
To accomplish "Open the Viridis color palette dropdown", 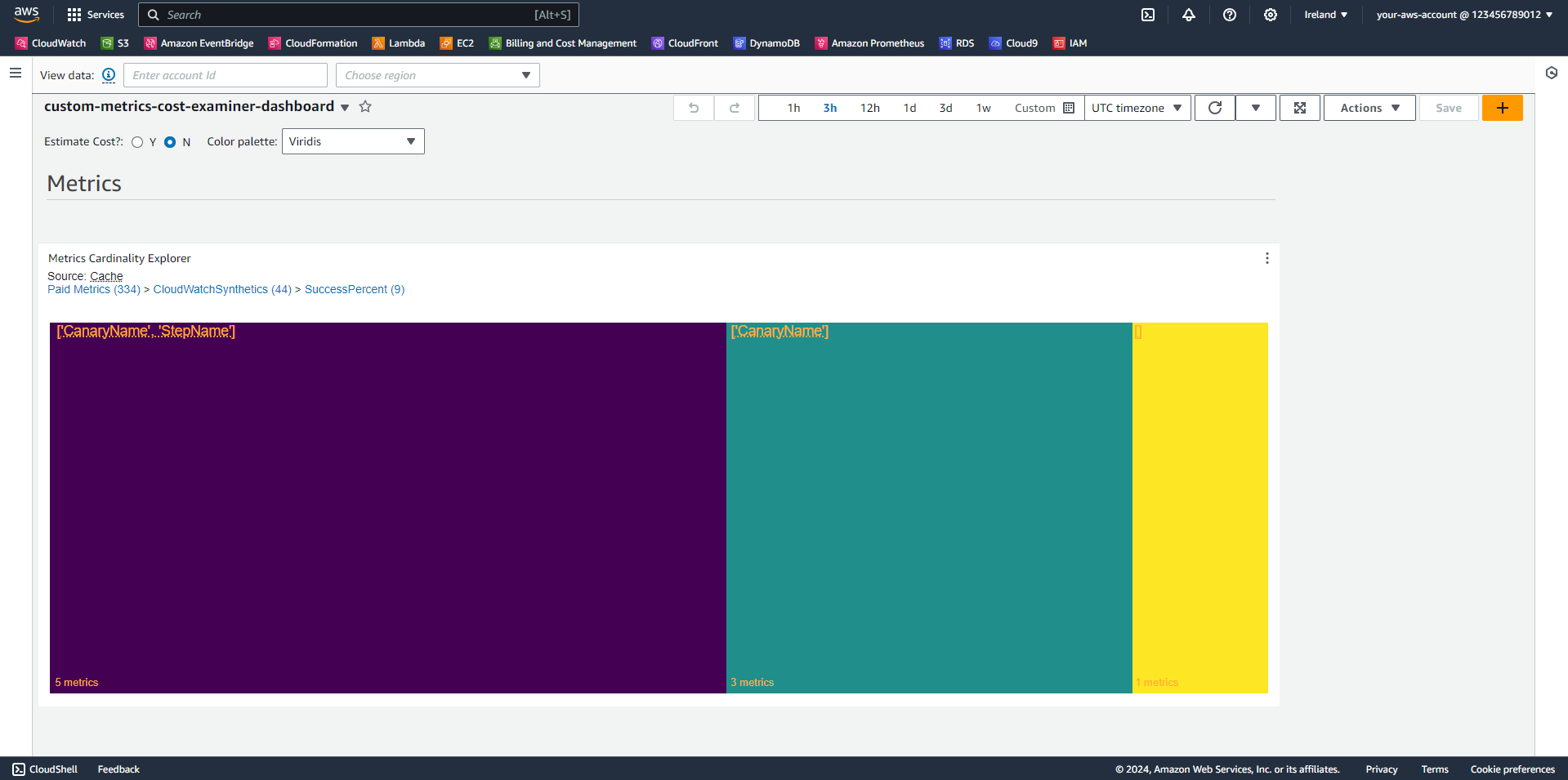I will pyautogui.click(x=352, y=140).
